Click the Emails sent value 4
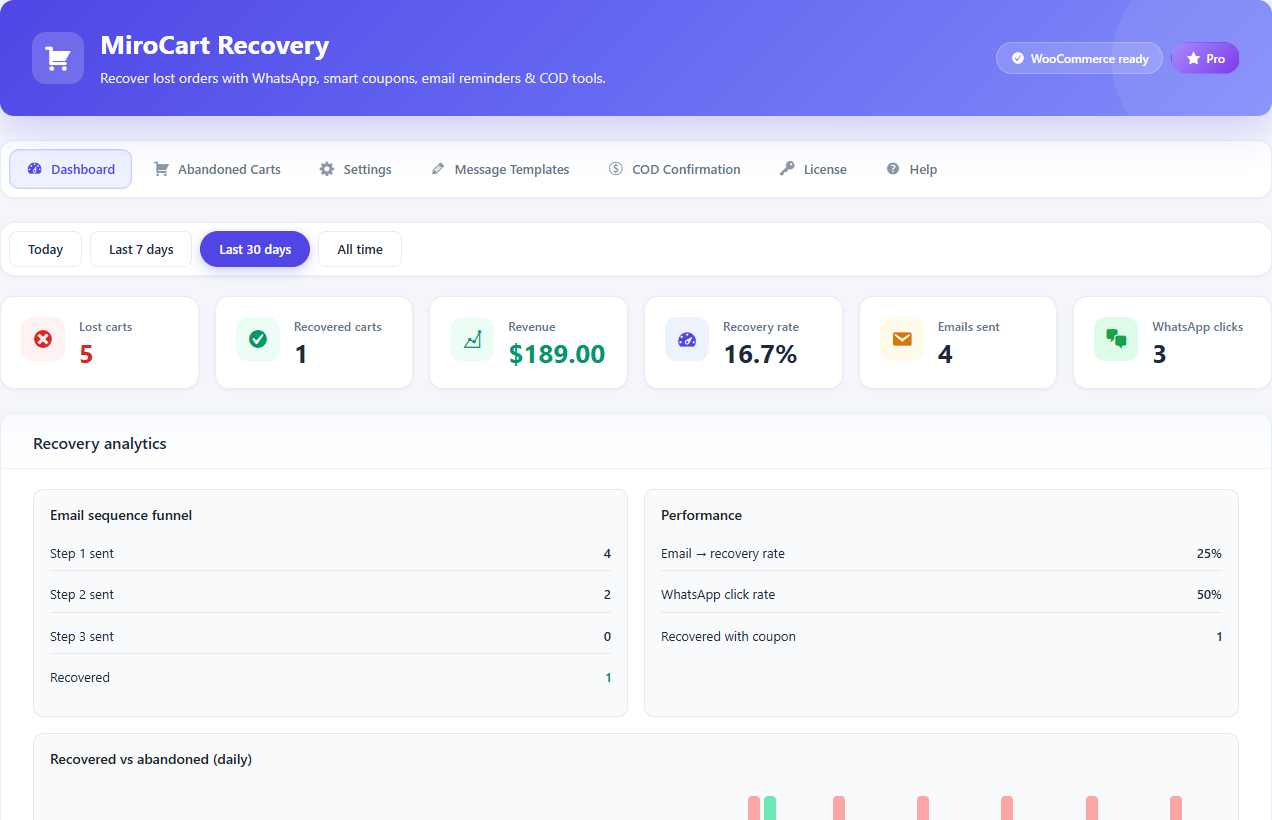Image resolution: width=1272 pixels, height=820 pixels. pyautogui.click(x=945, y=354)
